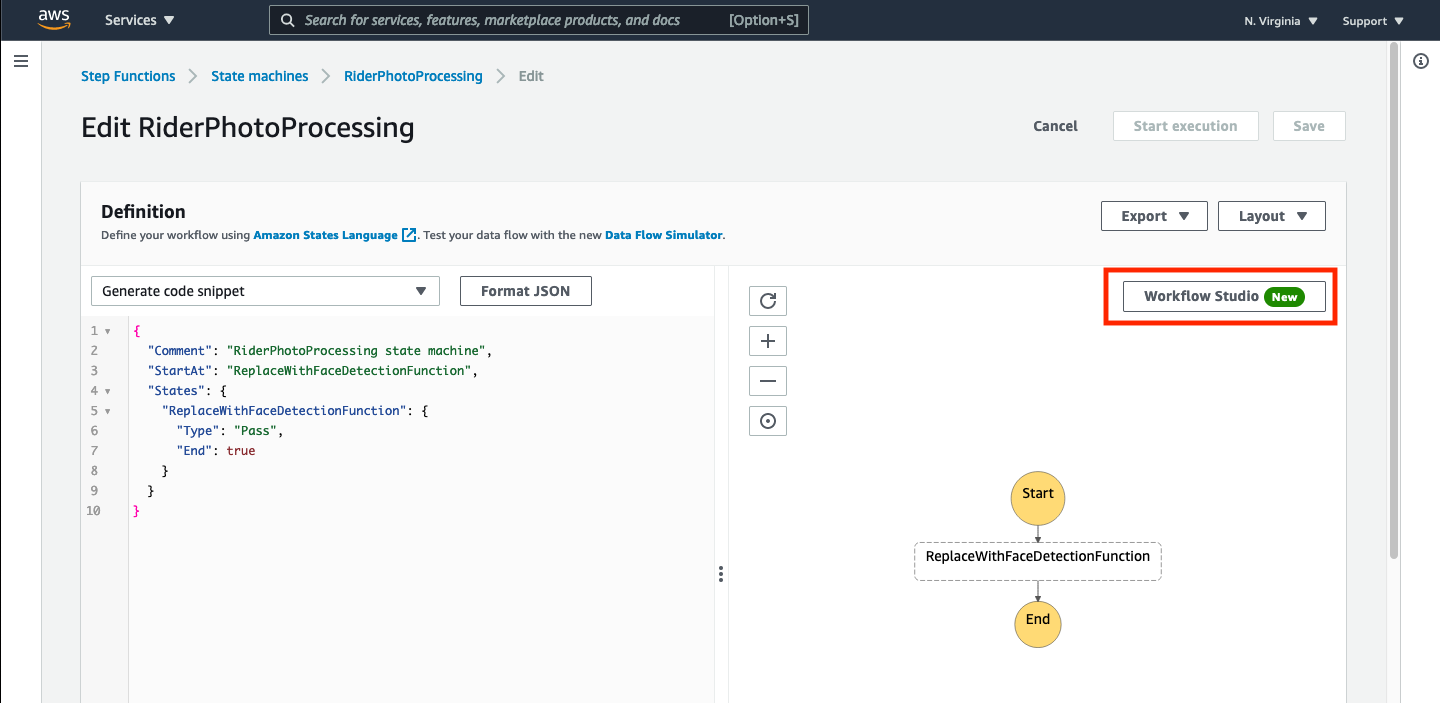Open Amazon States Language external link icon
1440x703 pixels.
point(409,235)
